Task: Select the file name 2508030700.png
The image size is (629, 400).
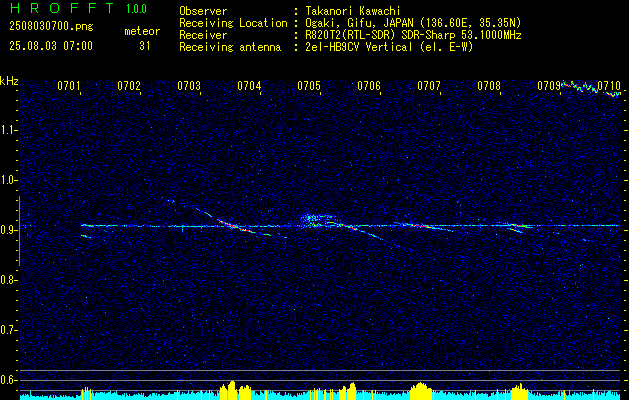Action: pos(51,27)
